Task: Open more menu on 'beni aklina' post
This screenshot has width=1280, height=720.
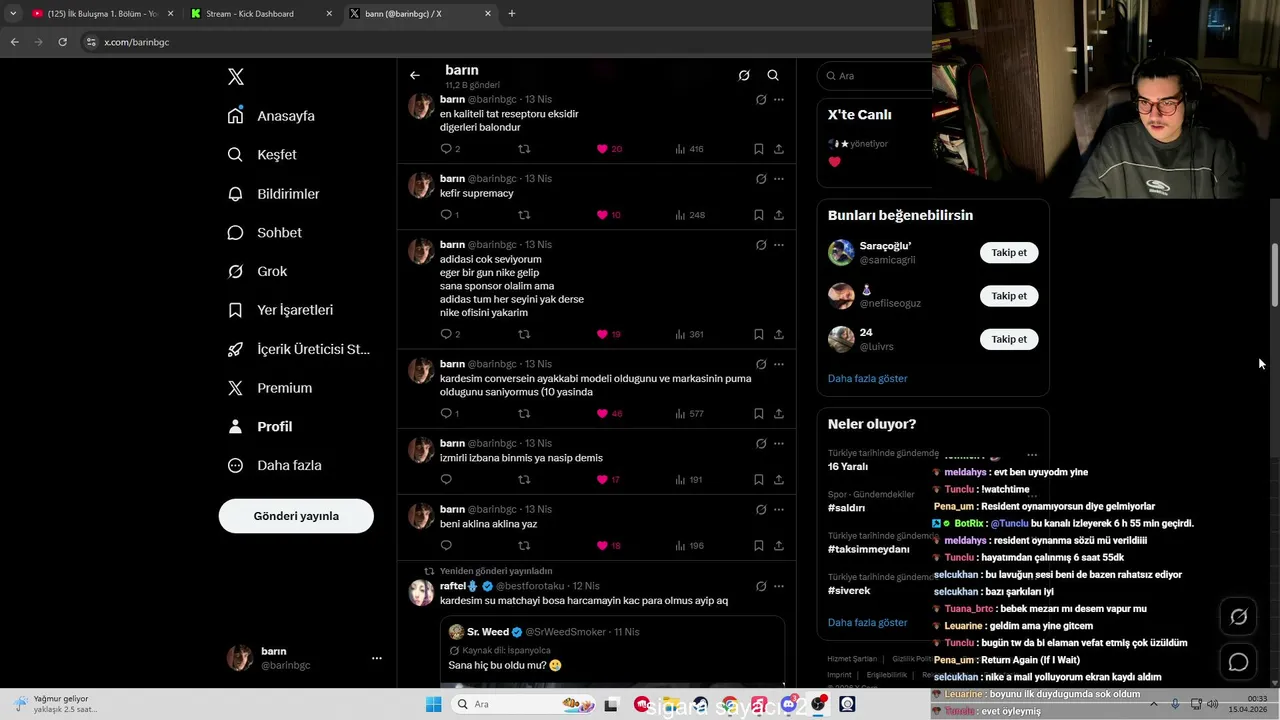Action: click(779, 509)
